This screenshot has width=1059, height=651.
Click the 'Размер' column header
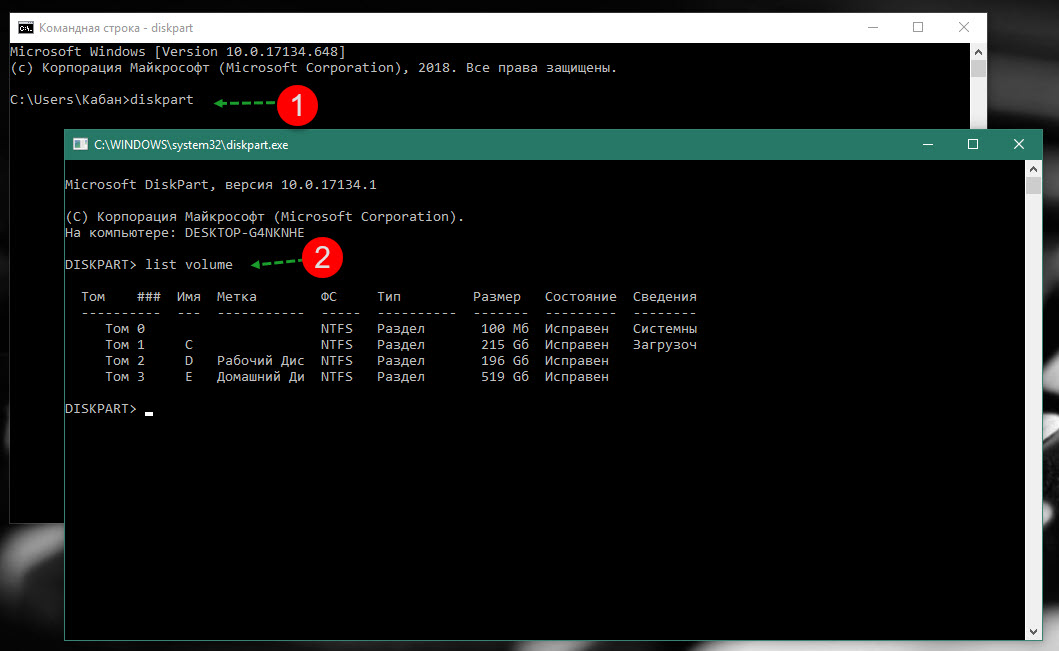click(x=497, y=296)
